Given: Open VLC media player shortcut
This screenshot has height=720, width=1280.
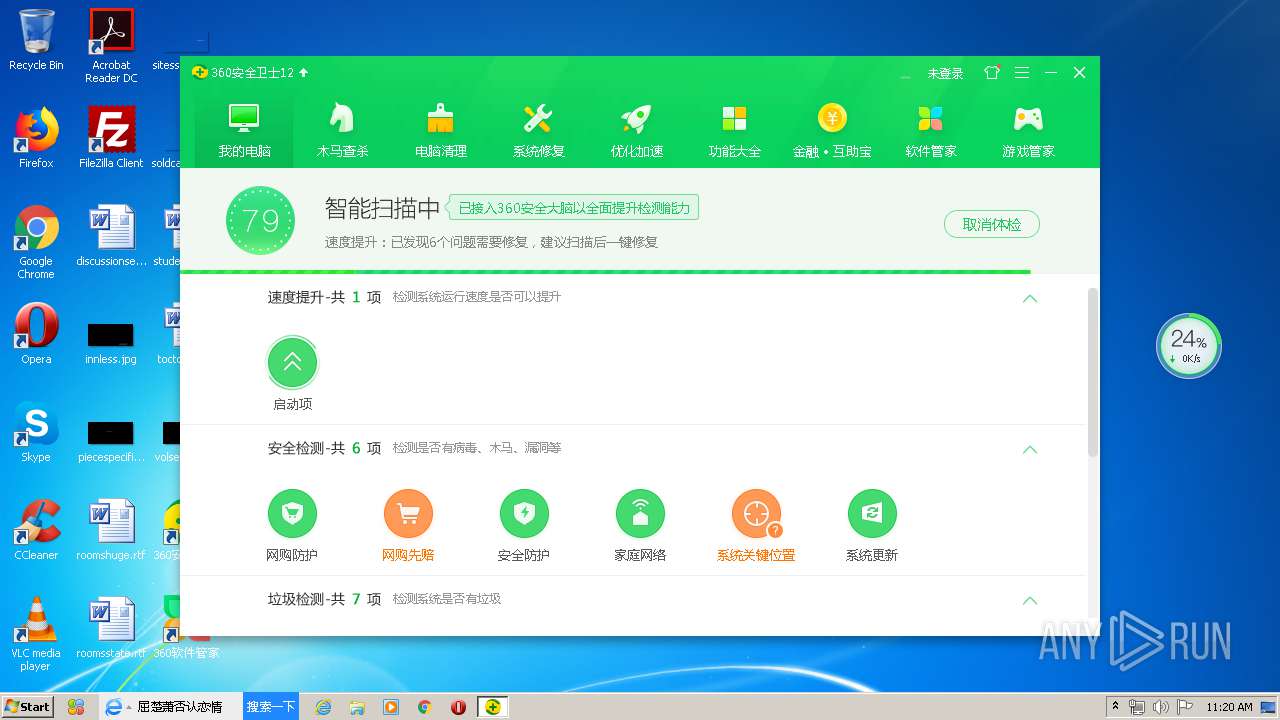Looking at the screenshot, I should coord(36,634).
